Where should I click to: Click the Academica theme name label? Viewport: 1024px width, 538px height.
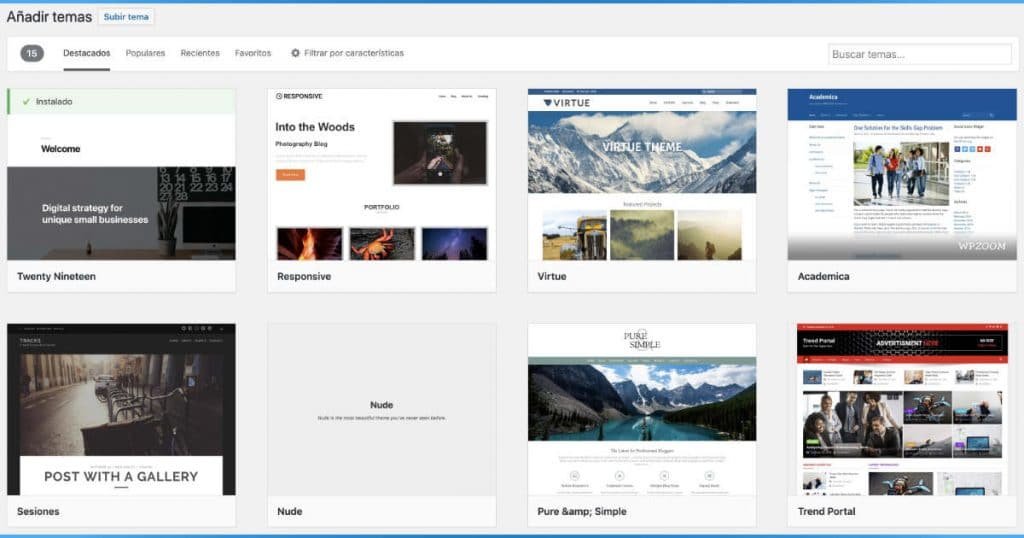pos(824,276)
